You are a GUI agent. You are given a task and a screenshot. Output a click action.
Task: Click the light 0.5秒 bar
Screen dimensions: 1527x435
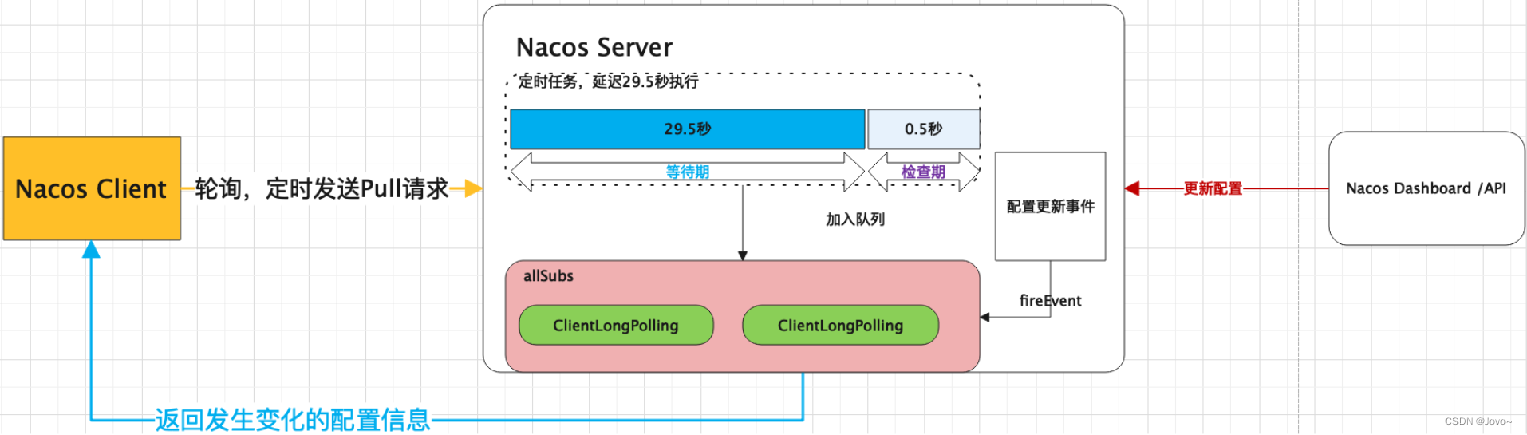click(923, 129)
